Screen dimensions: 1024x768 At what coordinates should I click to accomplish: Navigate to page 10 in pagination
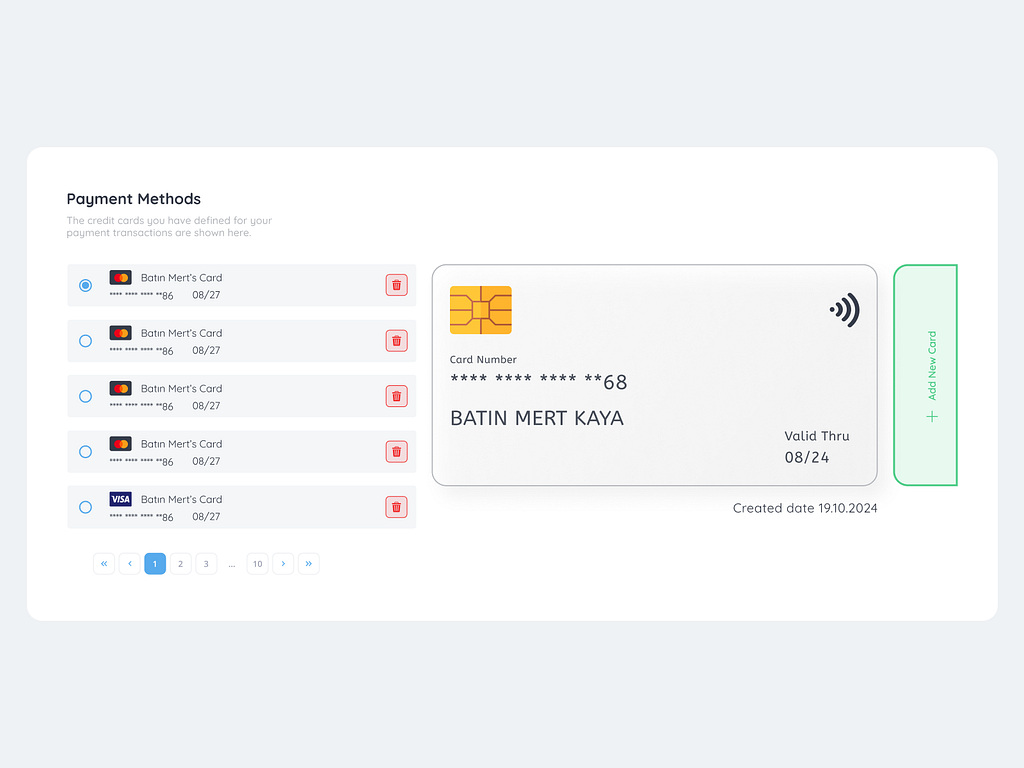257,563
